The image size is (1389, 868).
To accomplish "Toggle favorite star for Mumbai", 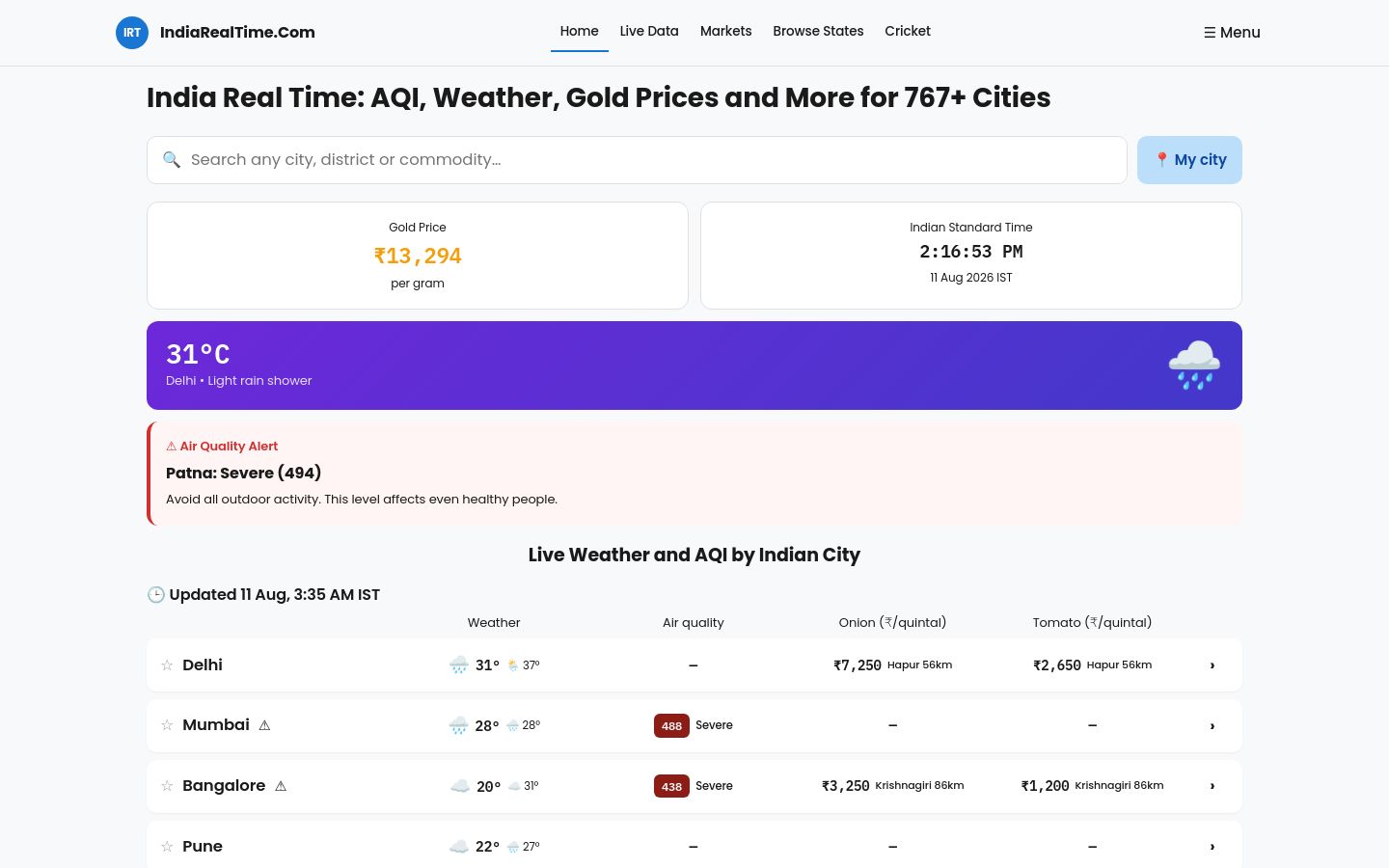I will tap(167, 725).
